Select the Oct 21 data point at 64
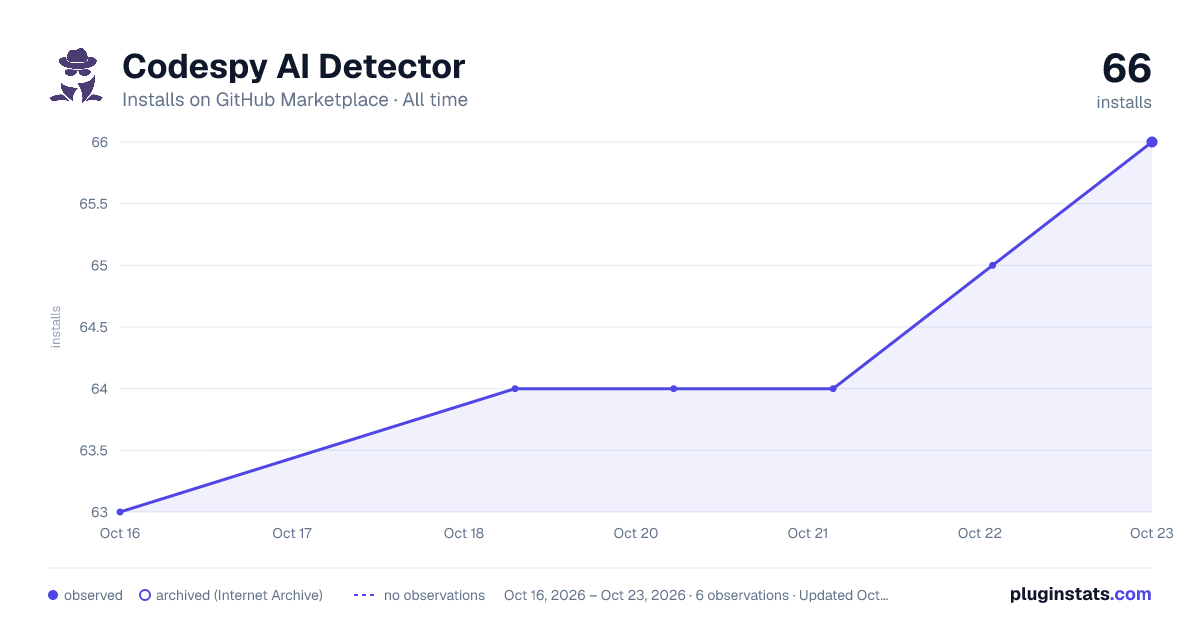Viewport: 1200px width, 630px height. coord(833,389)
